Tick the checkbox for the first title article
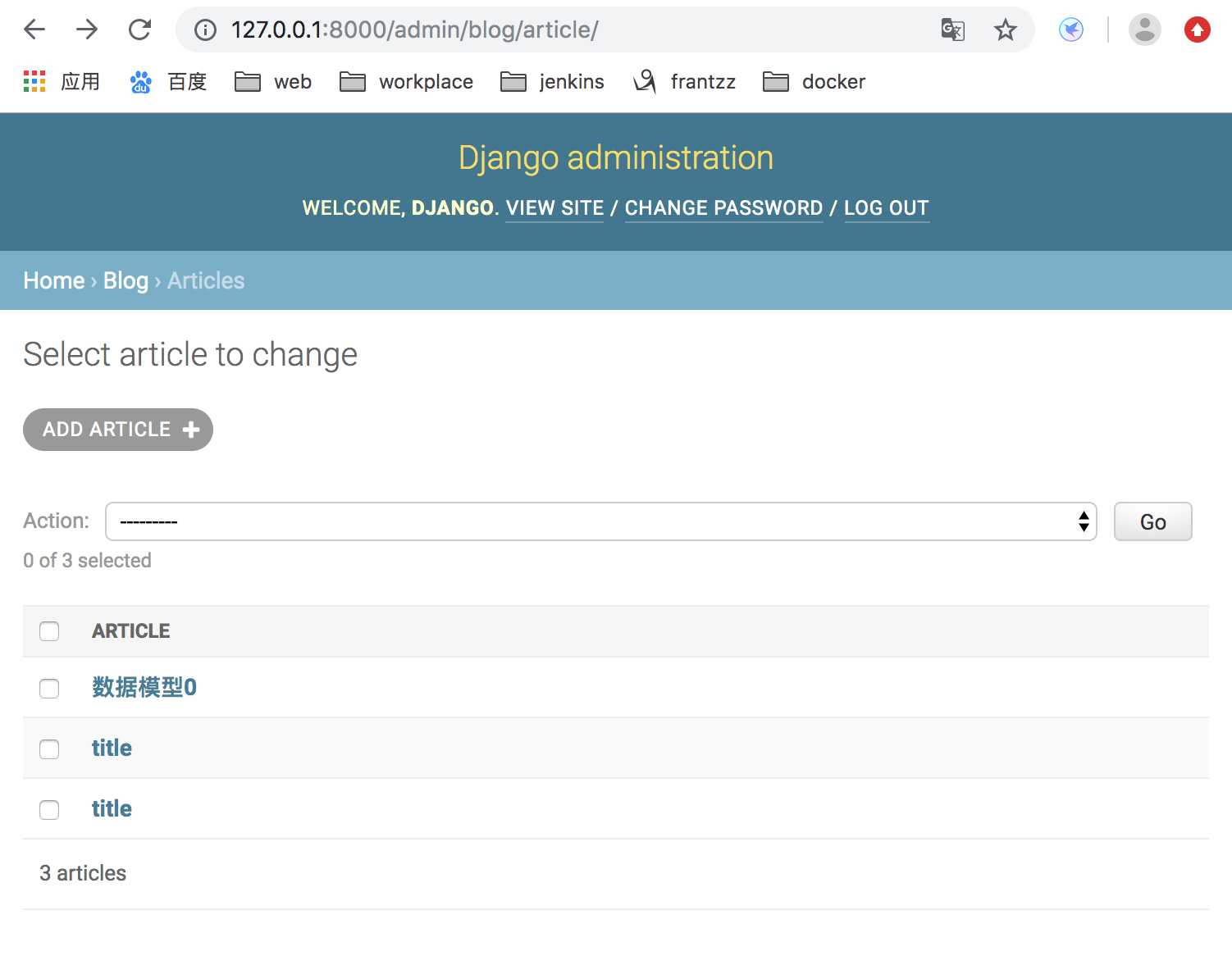The image size is (1232, 974). 49,749
